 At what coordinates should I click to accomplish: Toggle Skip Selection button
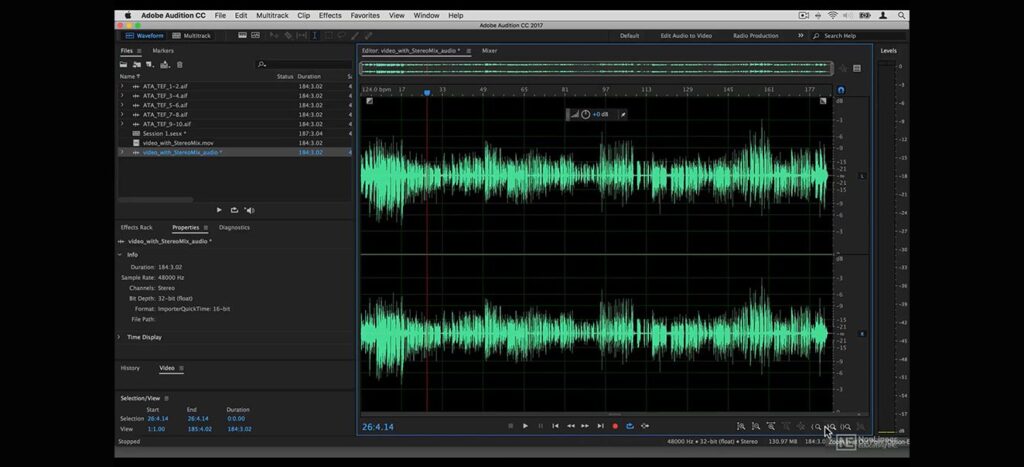(x=645, y=426)
